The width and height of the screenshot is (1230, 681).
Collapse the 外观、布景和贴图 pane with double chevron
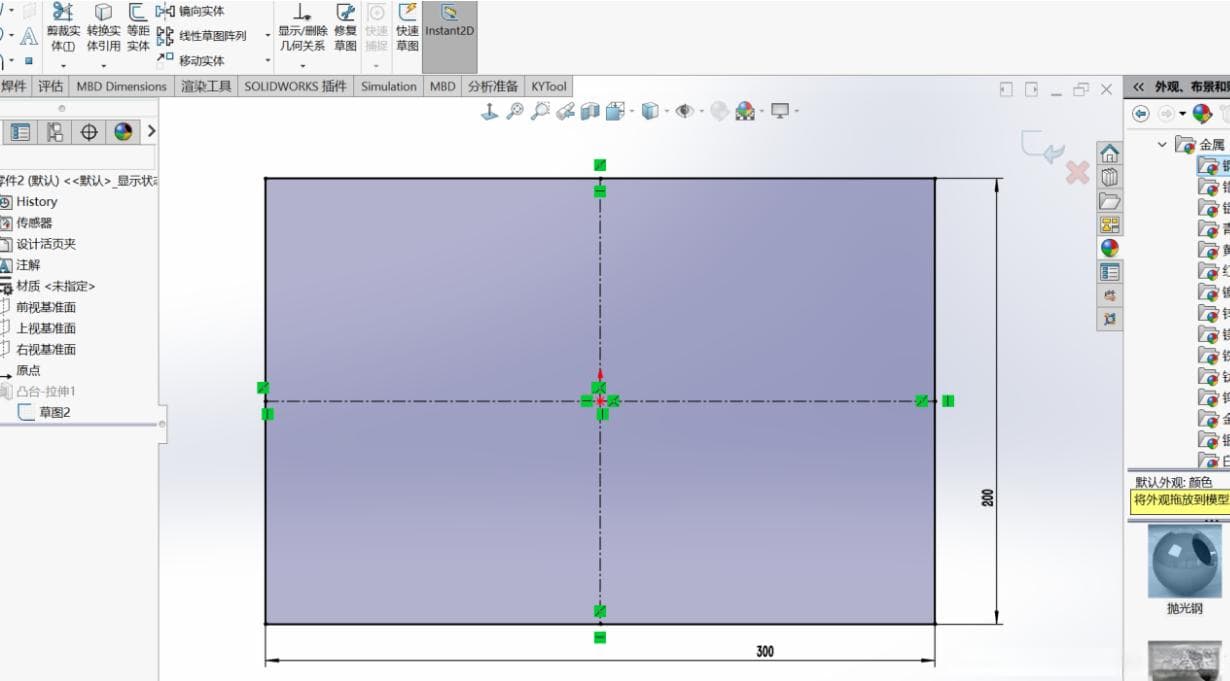coord(1138,87)
